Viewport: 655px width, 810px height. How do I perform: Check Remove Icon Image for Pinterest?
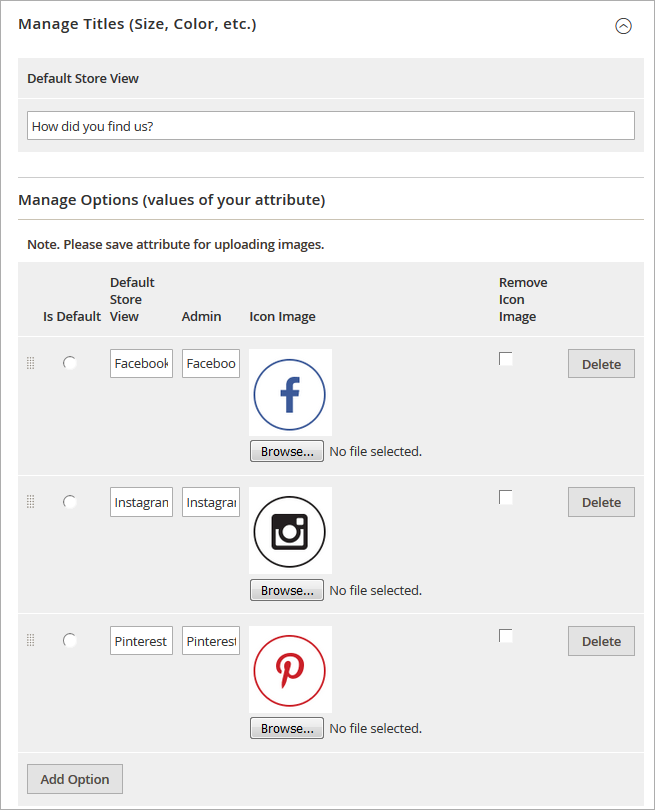click(x=506, y=636)
